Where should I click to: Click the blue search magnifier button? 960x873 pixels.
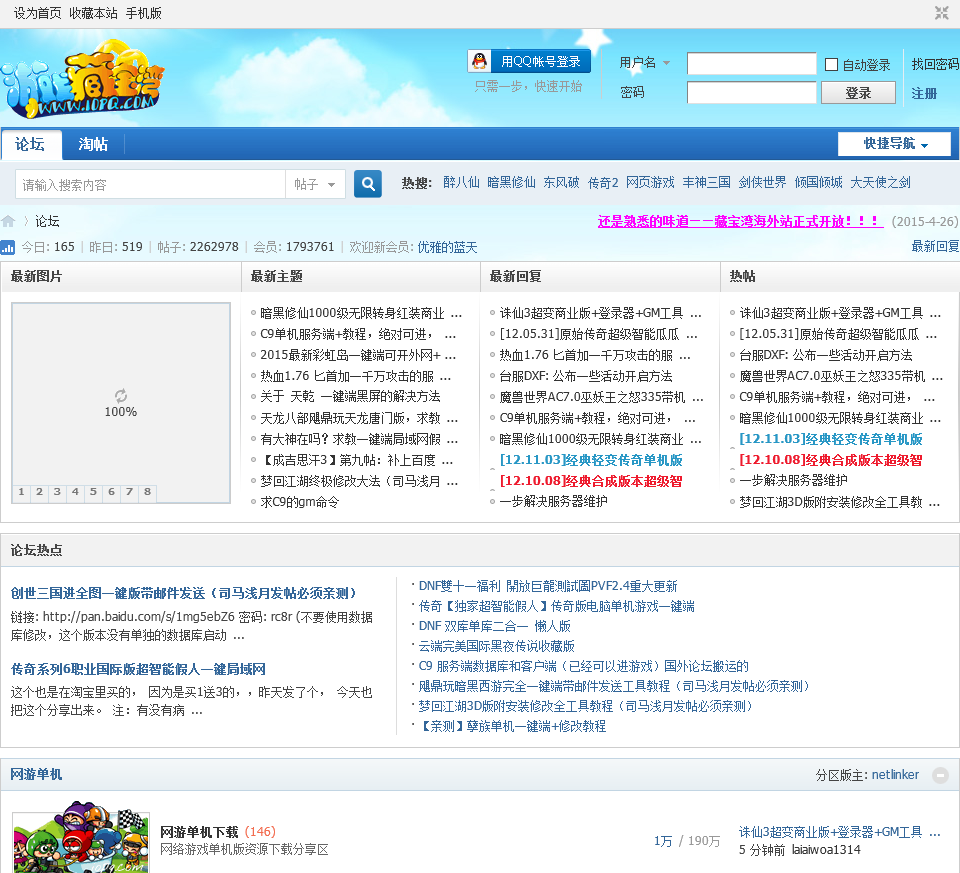tap(368, 184)
